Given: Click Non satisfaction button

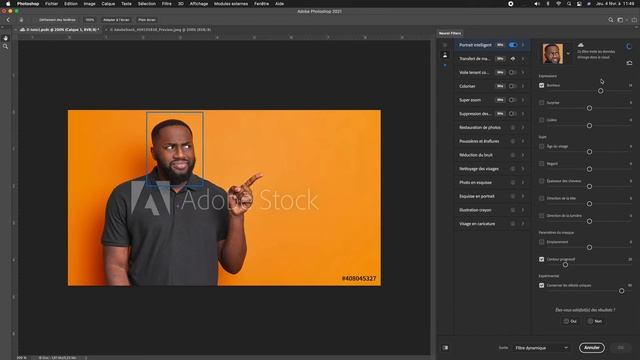Looking at the screenshot, I should pos(594,321).
